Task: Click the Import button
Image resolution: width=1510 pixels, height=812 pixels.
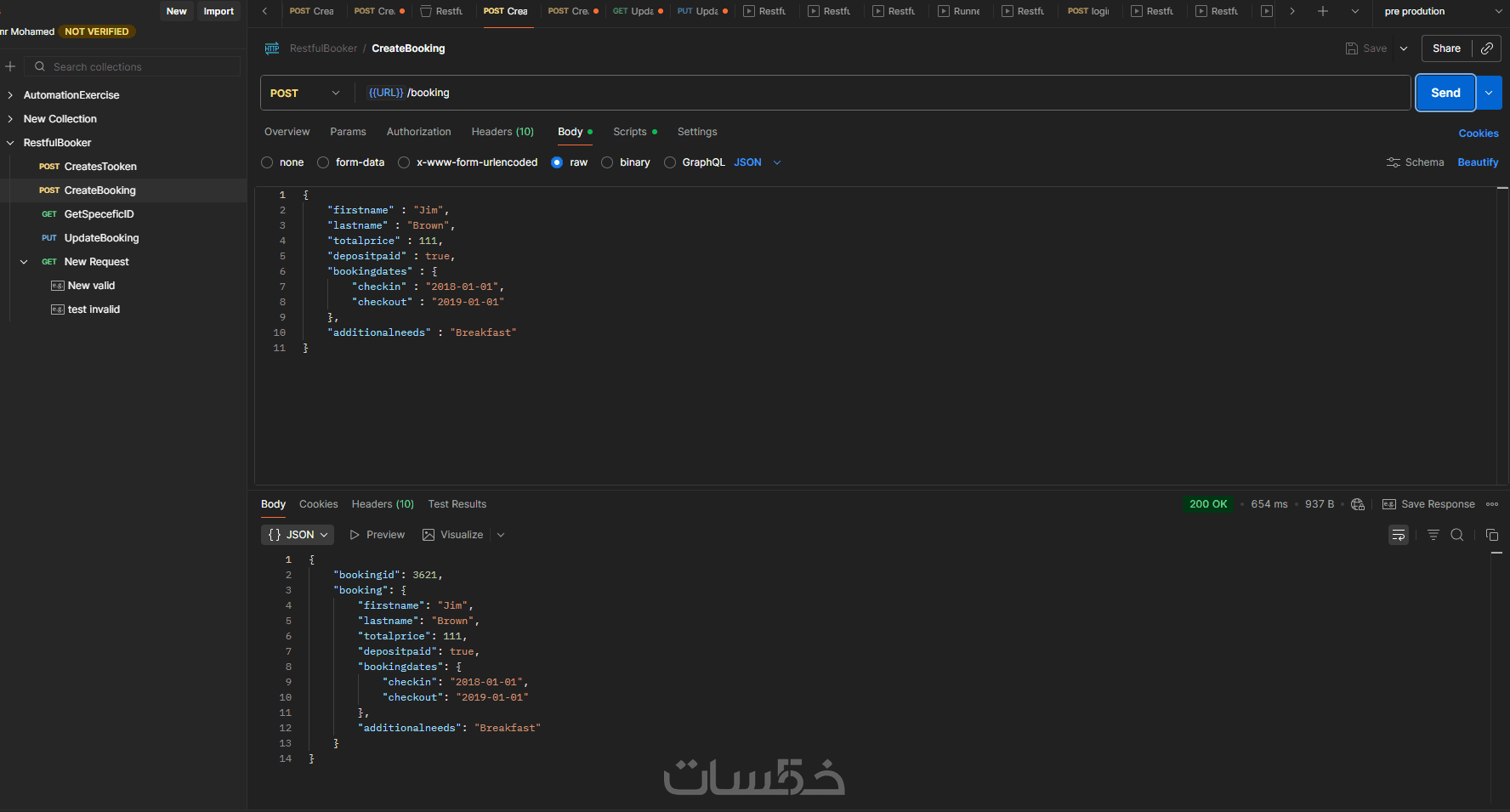Action: coord(219,11)
